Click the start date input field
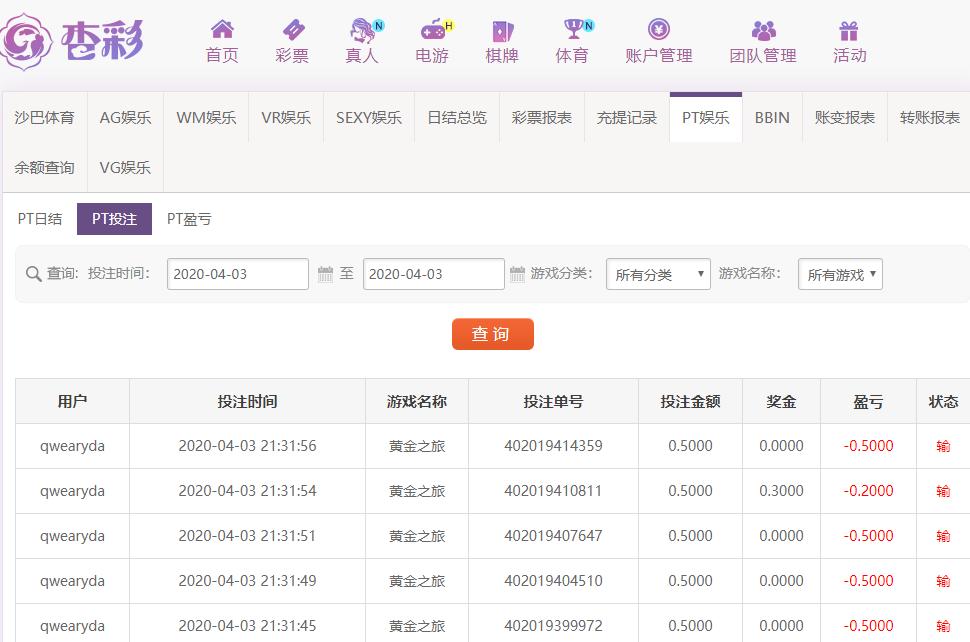Image resolution: width=970 pixels, height=642 pixels. click(237, 274)
